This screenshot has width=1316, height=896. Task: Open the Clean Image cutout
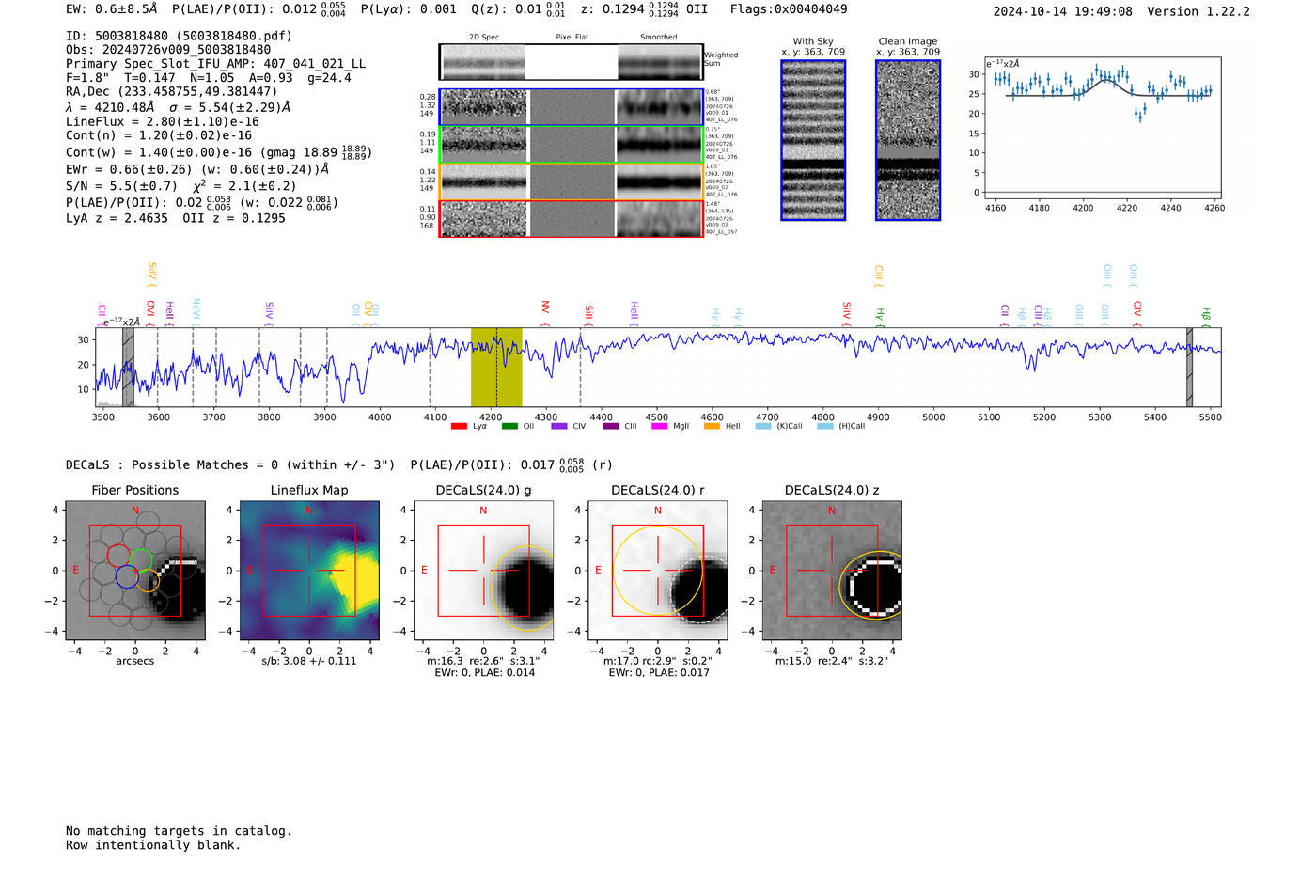point(908,140)
